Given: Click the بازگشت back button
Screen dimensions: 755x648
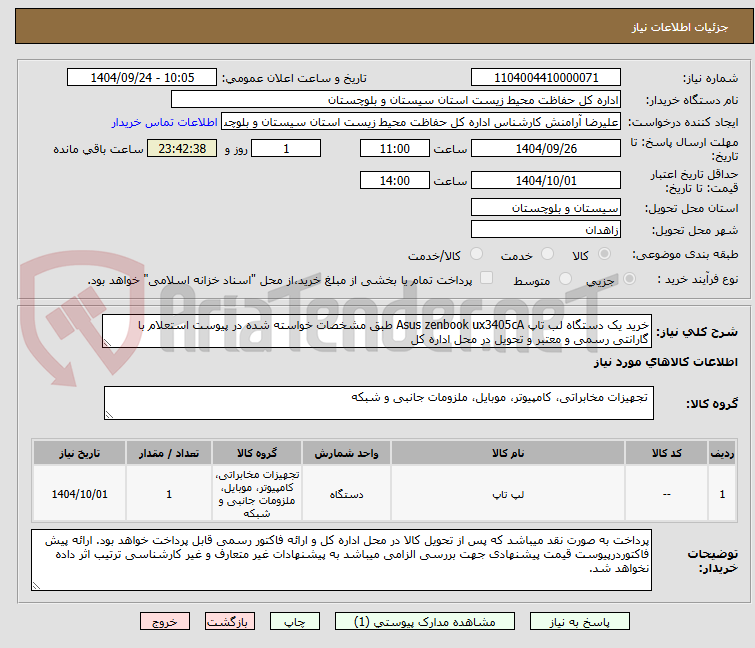Looking at the screenshot, I should click(x=226, y=621).
